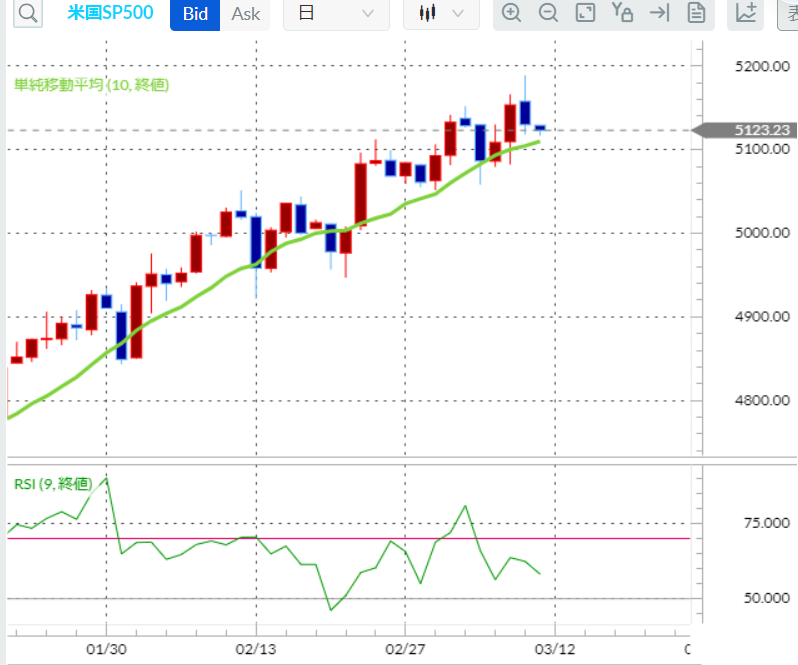Click the 02/27 date axis label
Screen dimensions: 798x665
tap(405, 649)
